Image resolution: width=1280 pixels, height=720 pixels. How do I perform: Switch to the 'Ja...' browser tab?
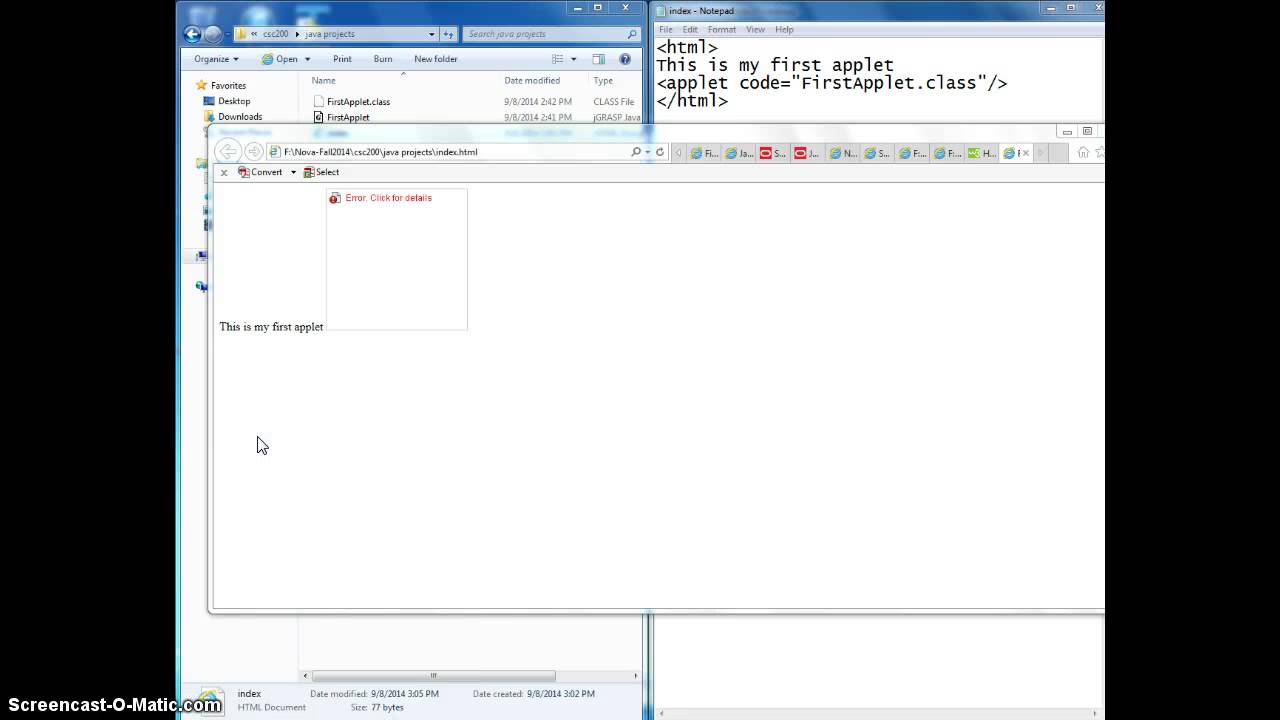click(739, 153)
